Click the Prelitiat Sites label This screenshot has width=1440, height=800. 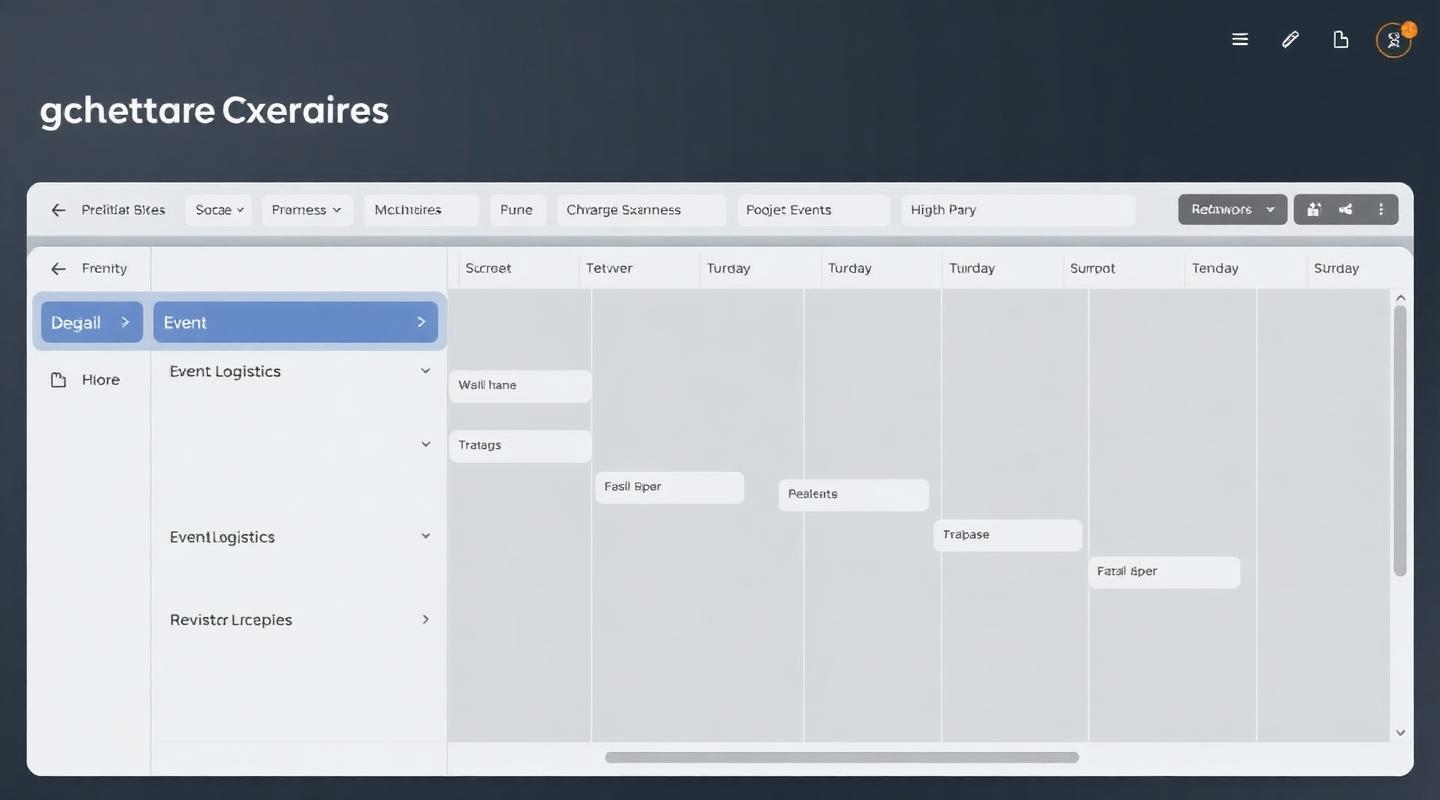(x=123, y=210)
